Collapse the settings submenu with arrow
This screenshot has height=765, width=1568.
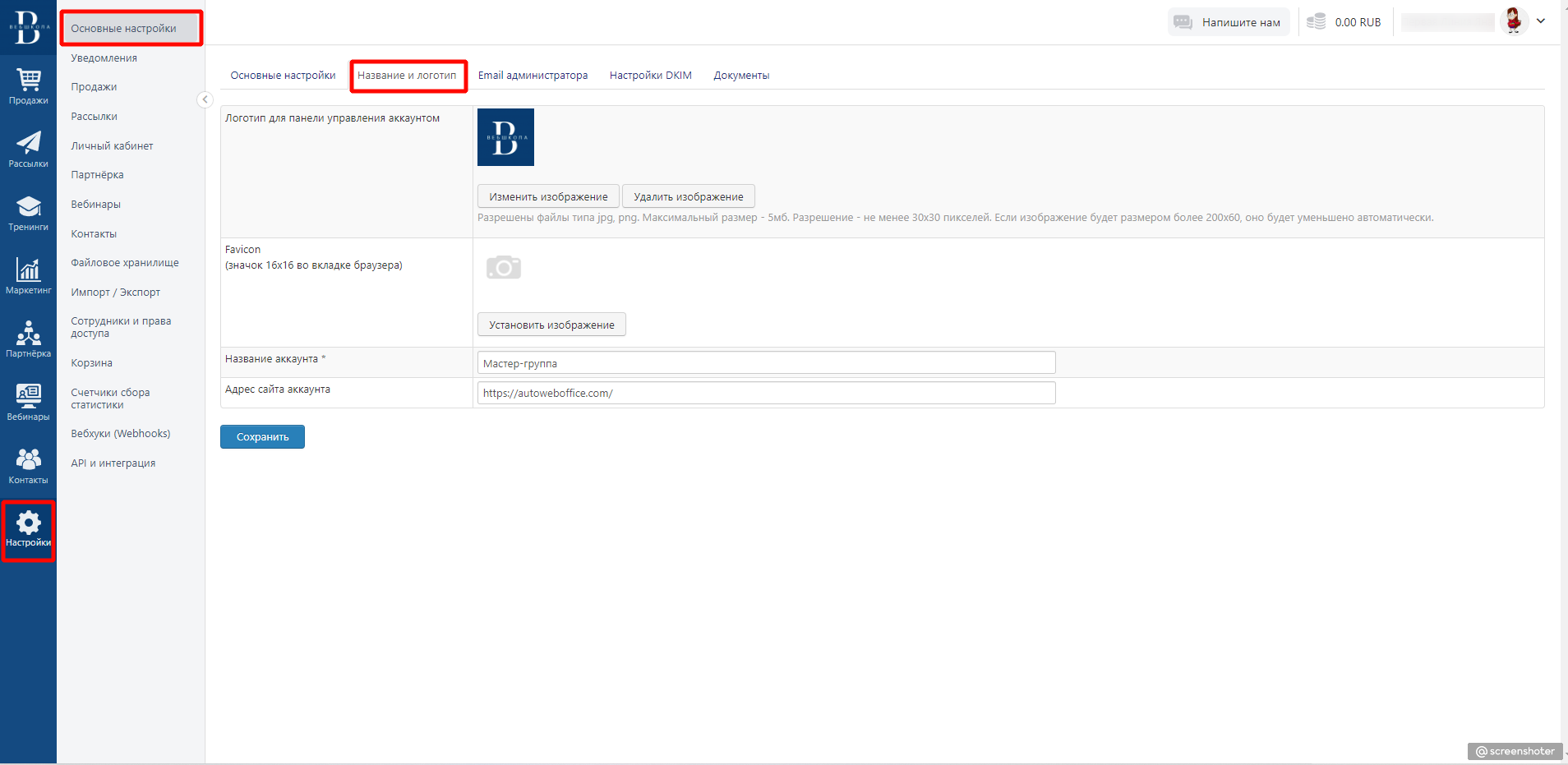click(205, 99)
